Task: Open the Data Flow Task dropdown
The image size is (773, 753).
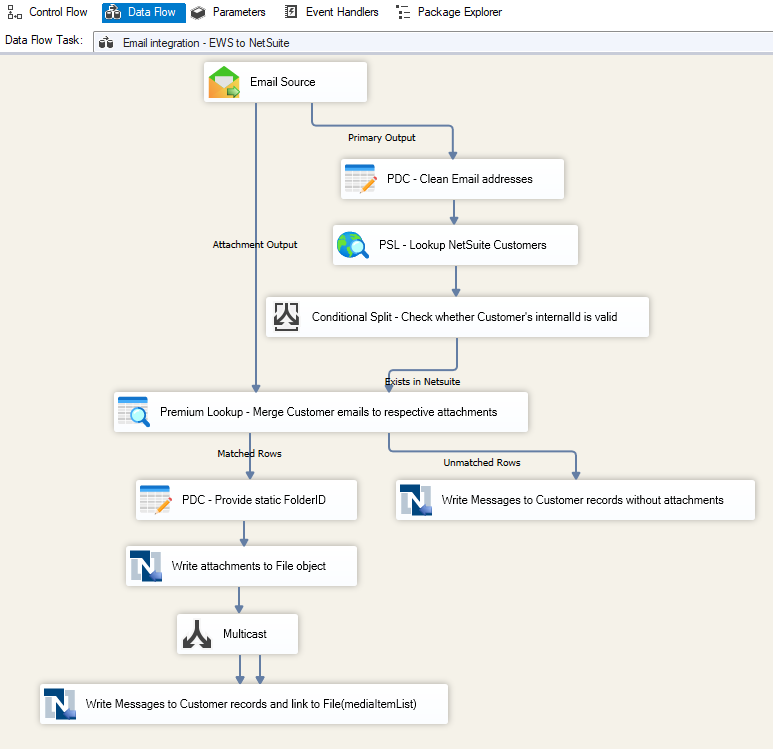Action: (x=433, y=42)
